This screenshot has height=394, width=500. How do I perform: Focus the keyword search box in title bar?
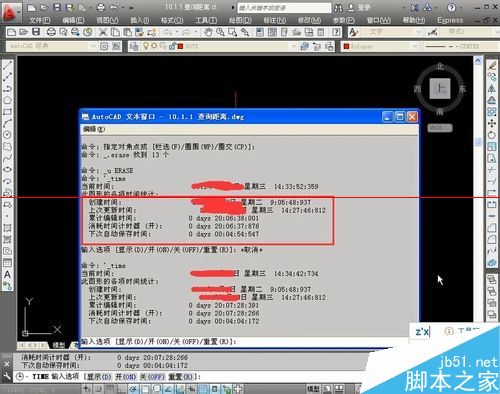[284, 8]
